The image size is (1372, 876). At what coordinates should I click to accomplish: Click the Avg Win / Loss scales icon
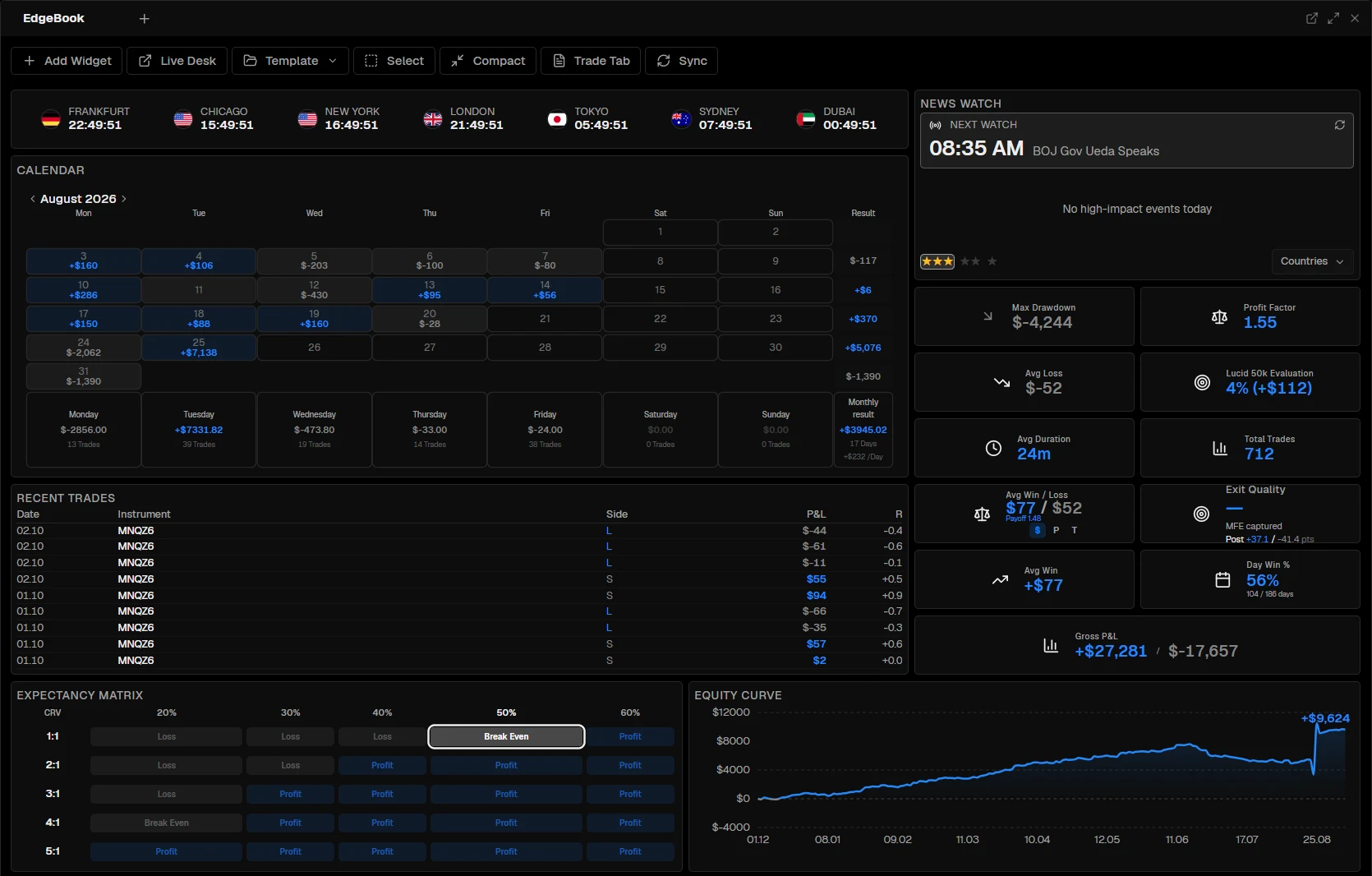point(982,514)
